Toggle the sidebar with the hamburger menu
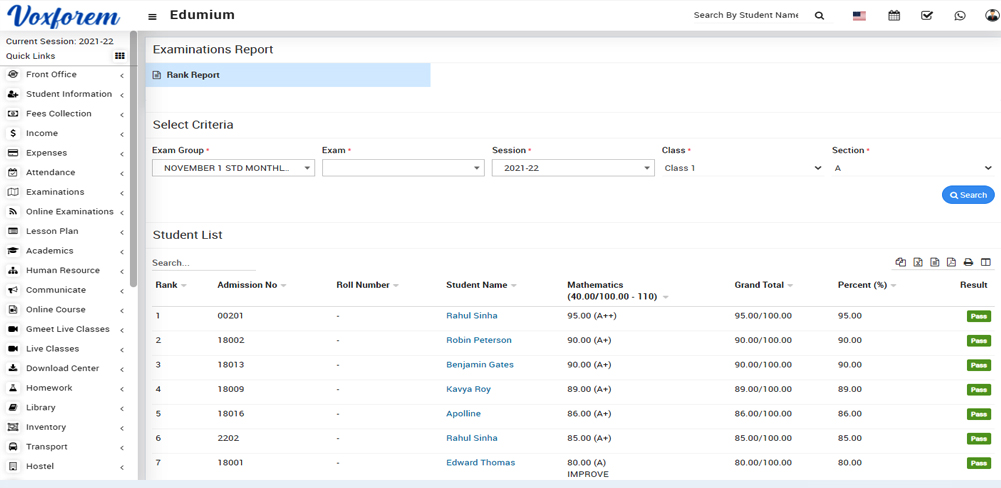The height and width of the screenshot is (488, 1001). (152, 16)
